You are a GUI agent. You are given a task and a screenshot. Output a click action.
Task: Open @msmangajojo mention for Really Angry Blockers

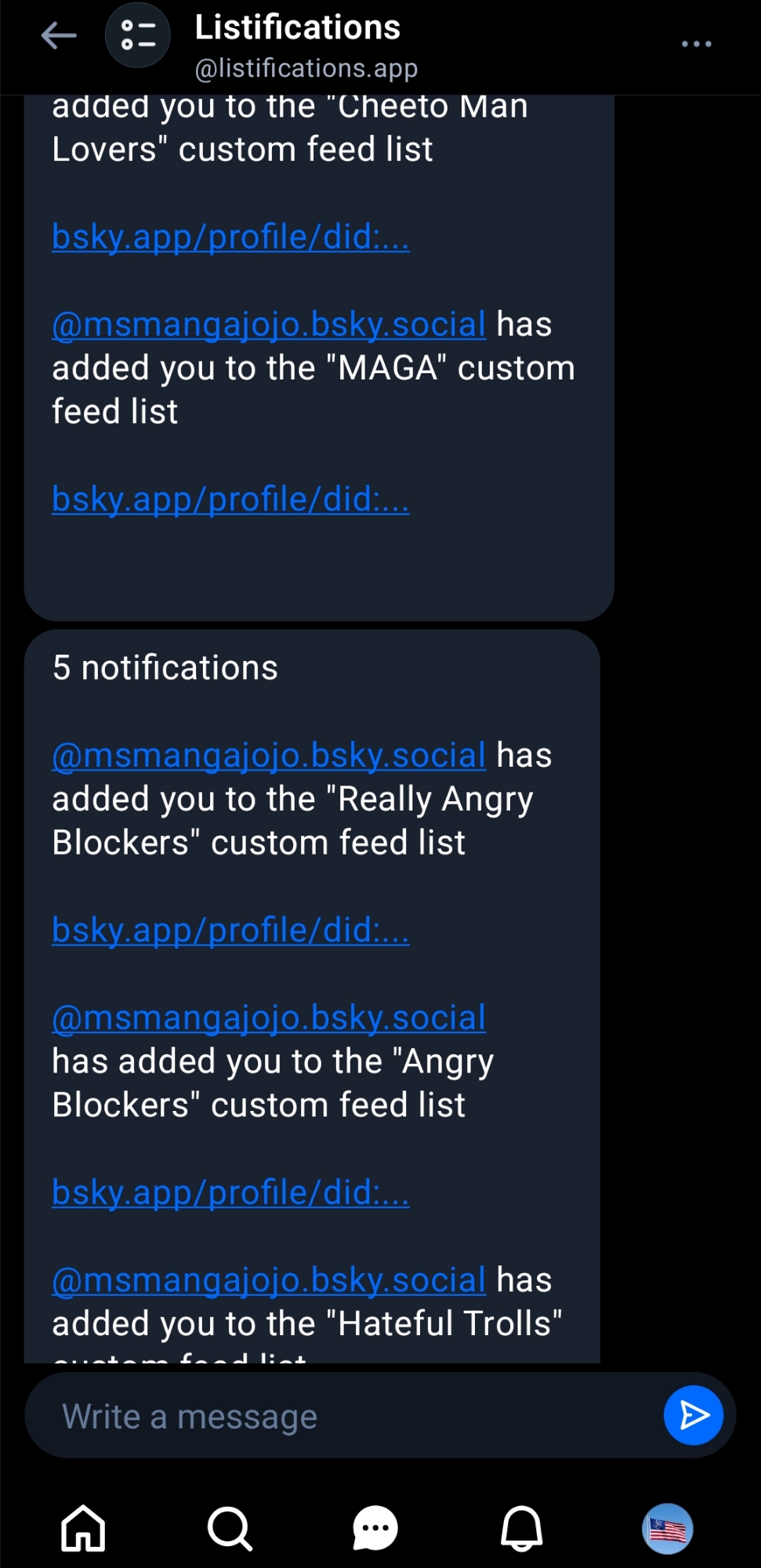269,756
